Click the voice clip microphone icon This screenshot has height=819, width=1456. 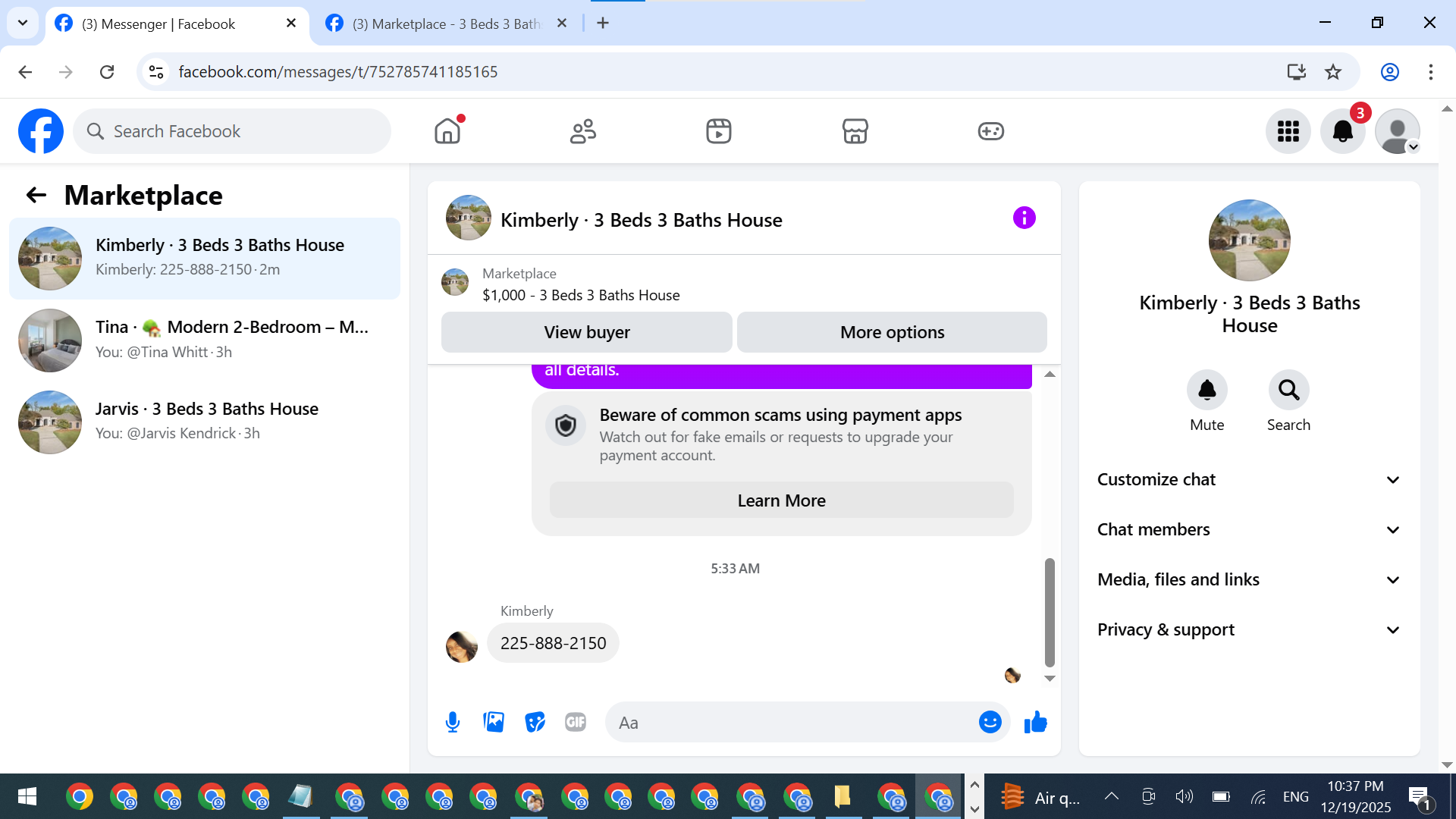tap(453, 722)
